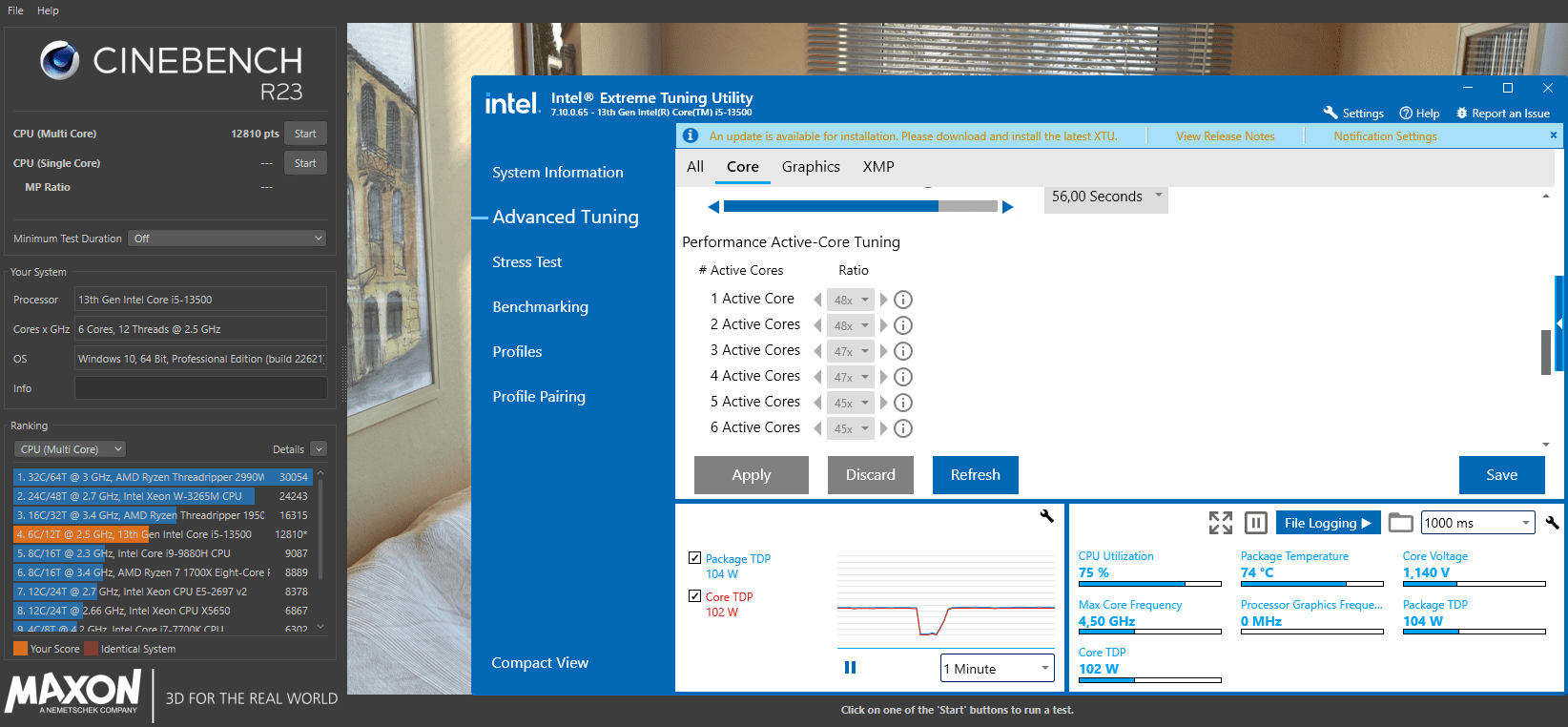Viewport: 1568px width, 727px height.
Task: Click the right arrow of the blue slider
Action: coord(1008,206)
